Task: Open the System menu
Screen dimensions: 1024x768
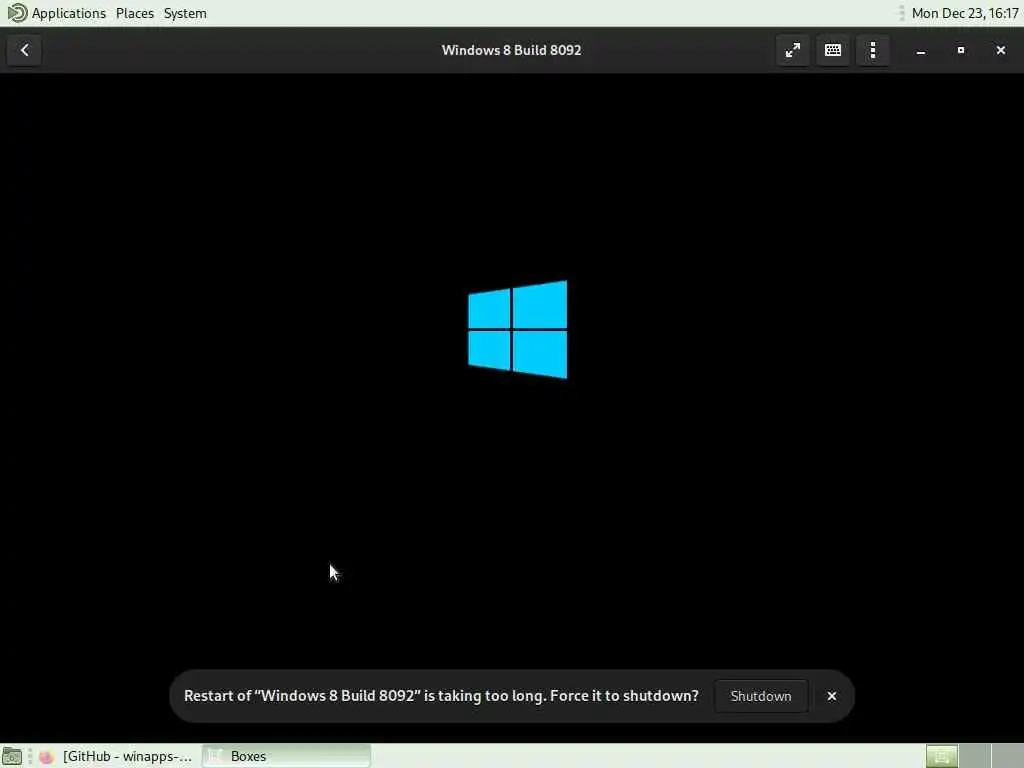Action: [x=185, y=13]
